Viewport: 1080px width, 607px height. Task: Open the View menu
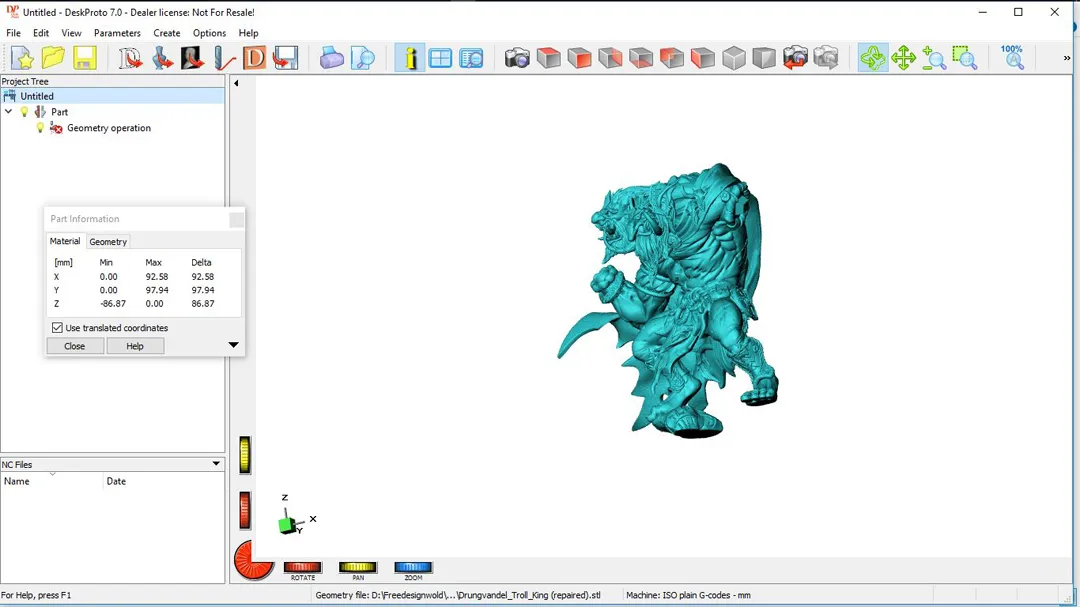click(71, 33)
